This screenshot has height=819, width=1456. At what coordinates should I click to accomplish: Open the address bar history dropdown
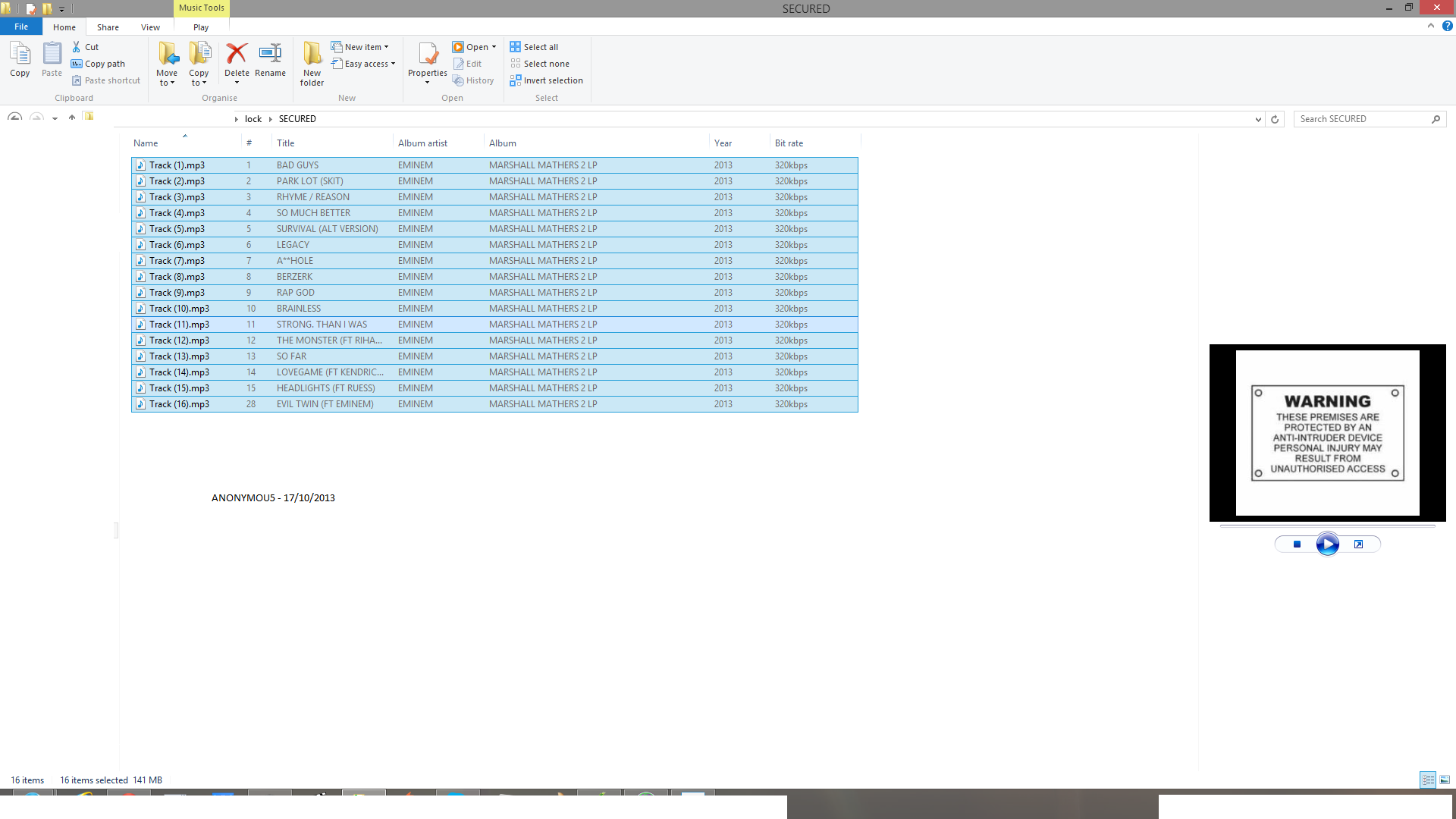click(x=1258, y=119)
